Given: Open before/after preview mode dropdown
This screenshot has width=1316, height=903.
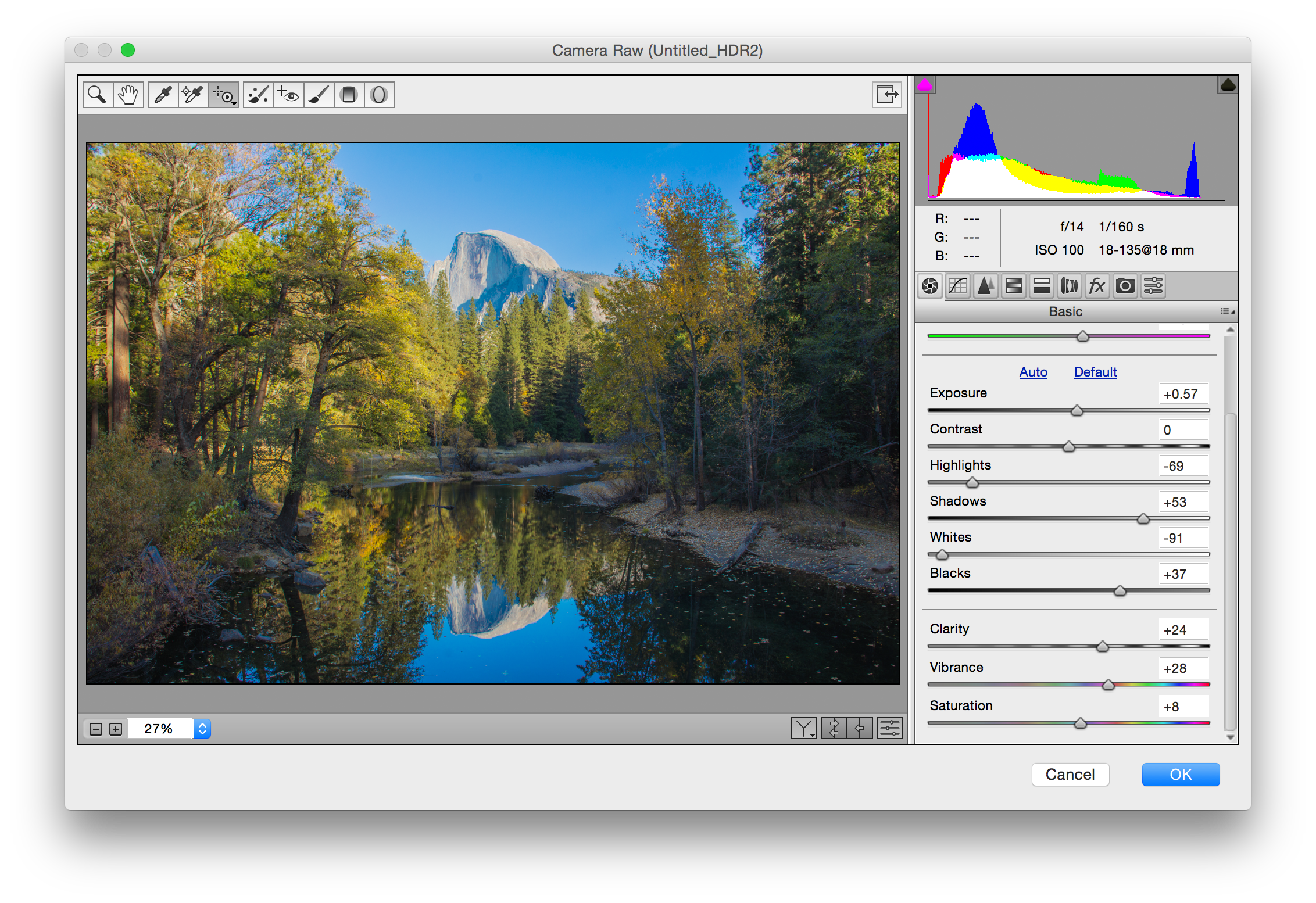Looking at the screenshot, I should tap(804, 728).
